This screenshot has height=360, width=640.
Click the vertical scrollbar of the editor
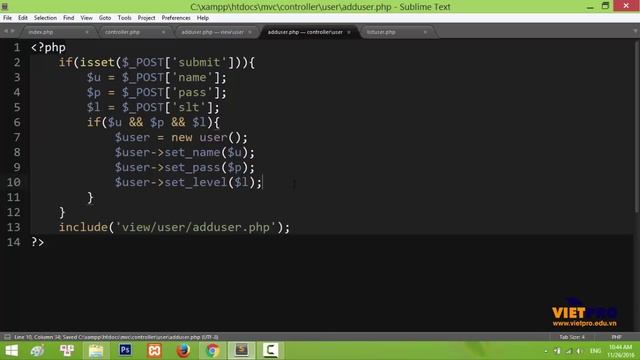[x=637, y=127]
